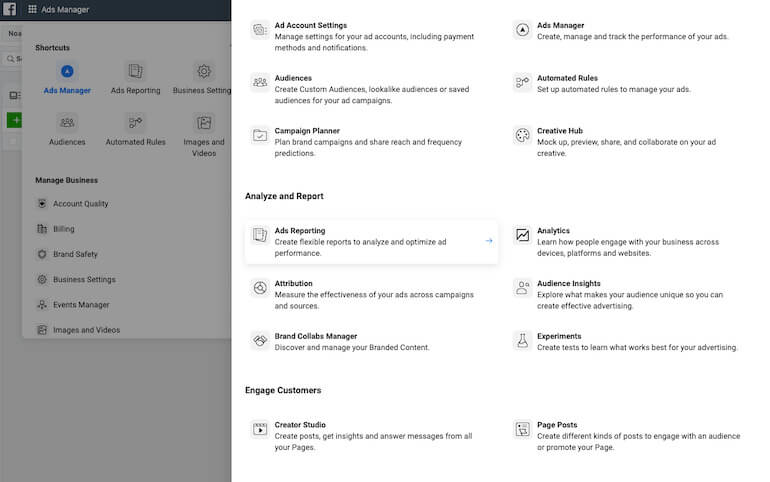Screen dimensions: 770x482
Task: Click the Business Settings gear shortcut
Action: 204,72
